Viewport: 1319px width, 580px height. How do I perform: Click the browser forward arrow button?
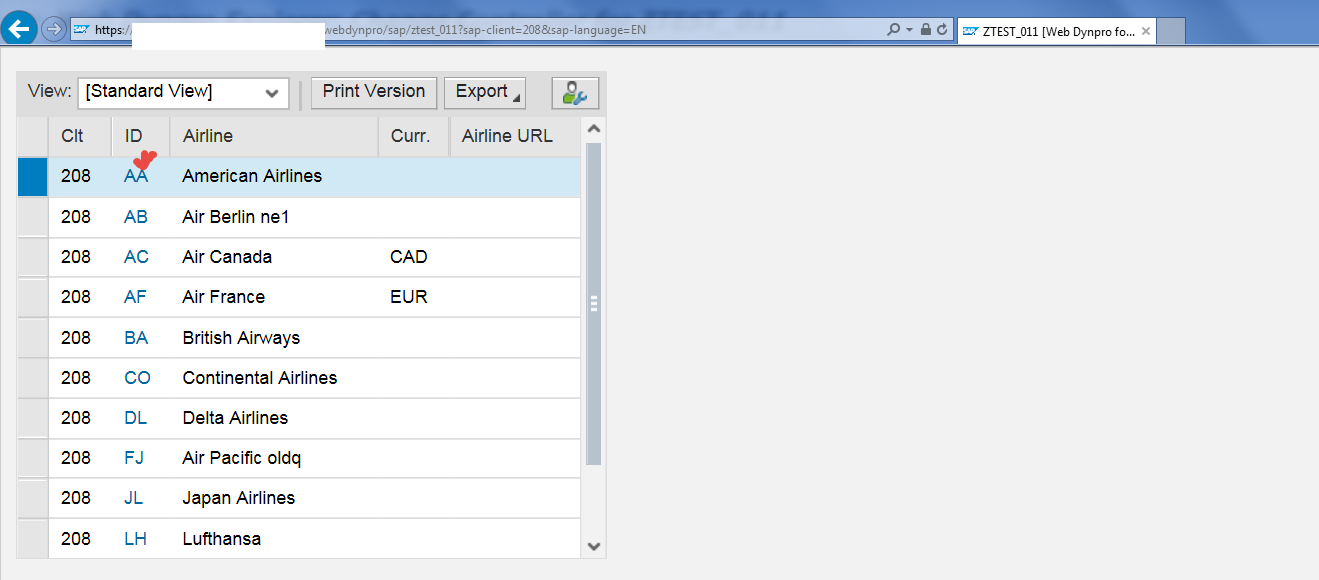point(54,29)
